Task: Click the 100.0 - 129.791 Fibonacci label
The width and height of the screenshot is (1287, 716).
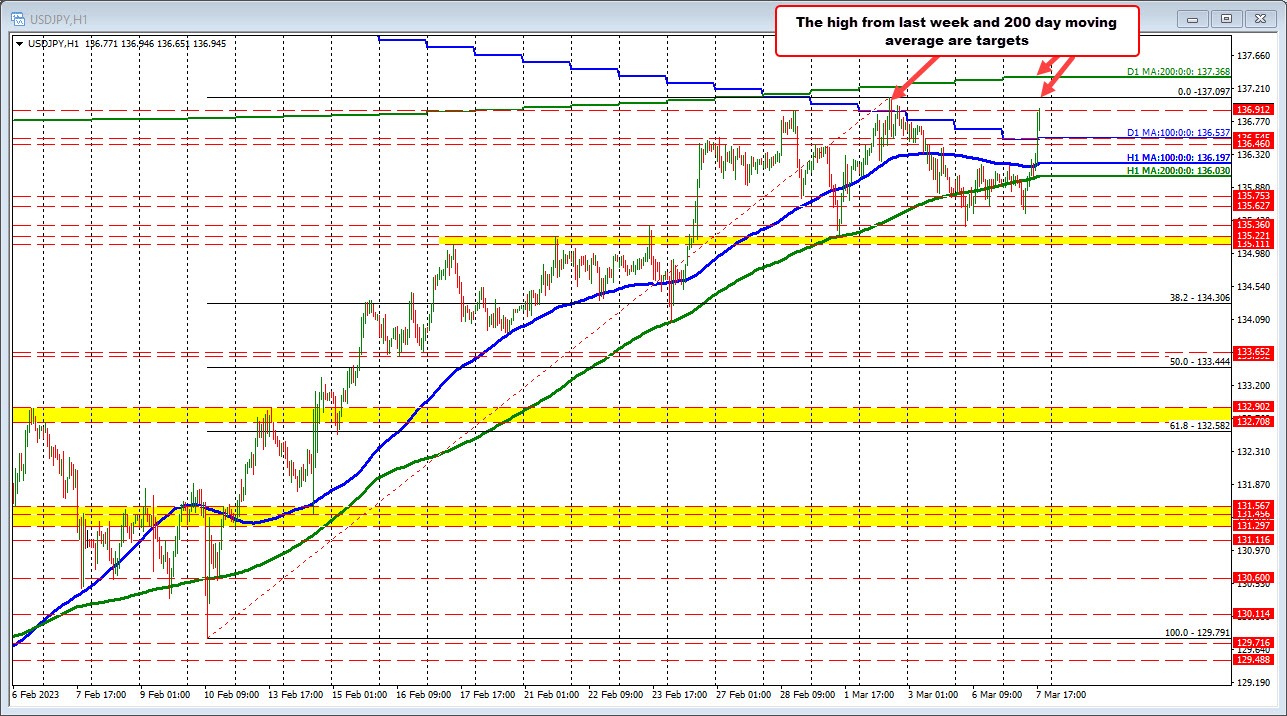Action: click(x=1197, y=633)
